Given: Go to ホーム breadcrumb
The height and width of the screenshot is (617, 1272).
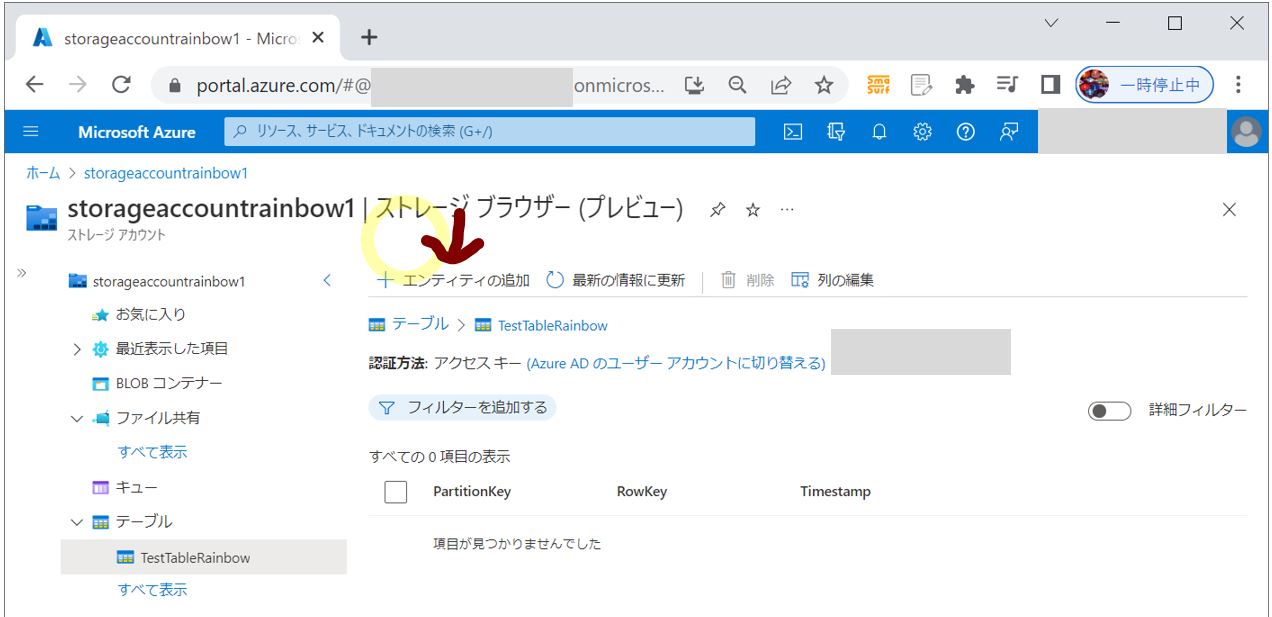Looking at the screenshot, I should click(x=43, y=173).
